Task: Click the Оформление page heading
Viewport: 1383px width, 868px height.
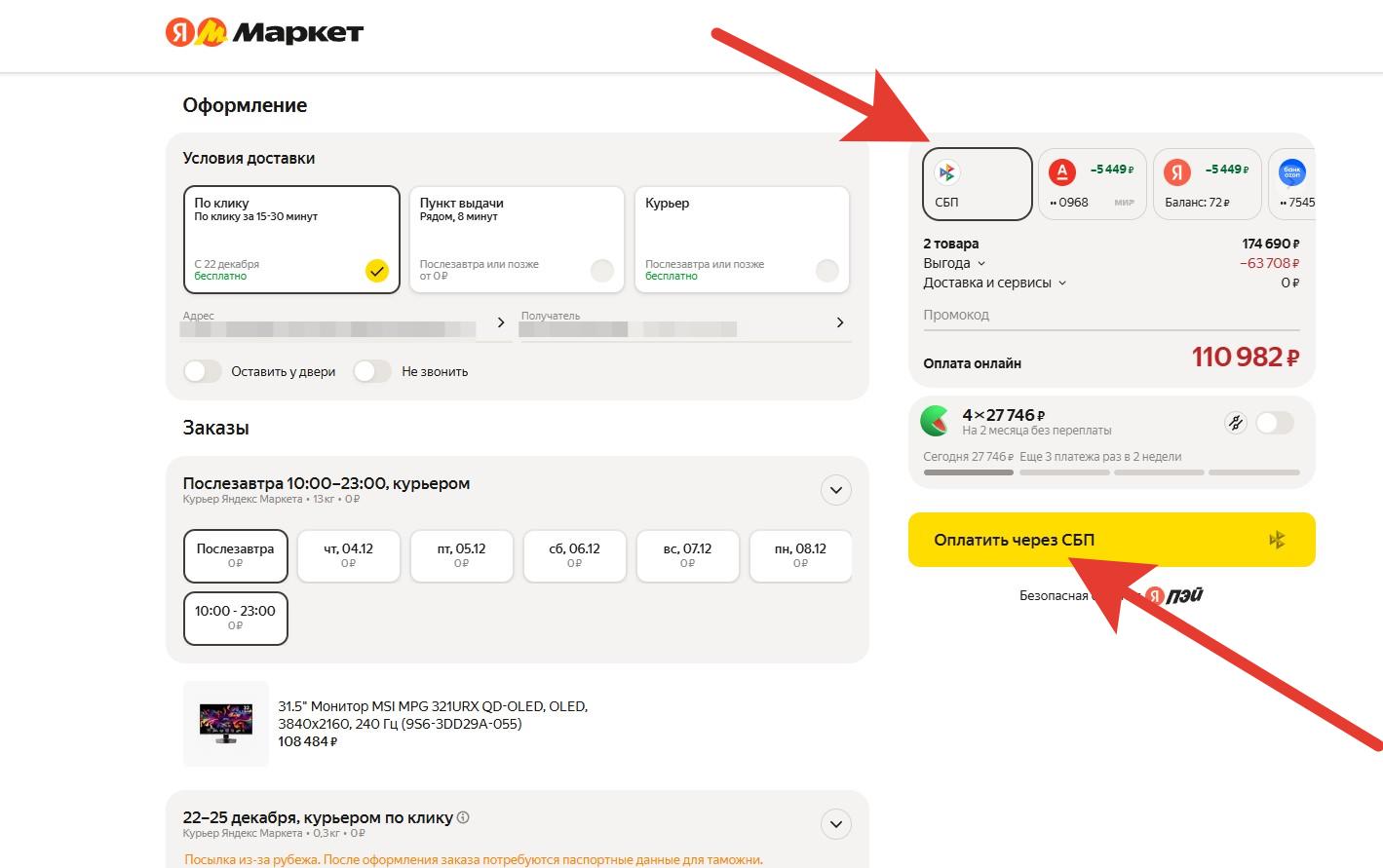Action: (x=245, y=105)
